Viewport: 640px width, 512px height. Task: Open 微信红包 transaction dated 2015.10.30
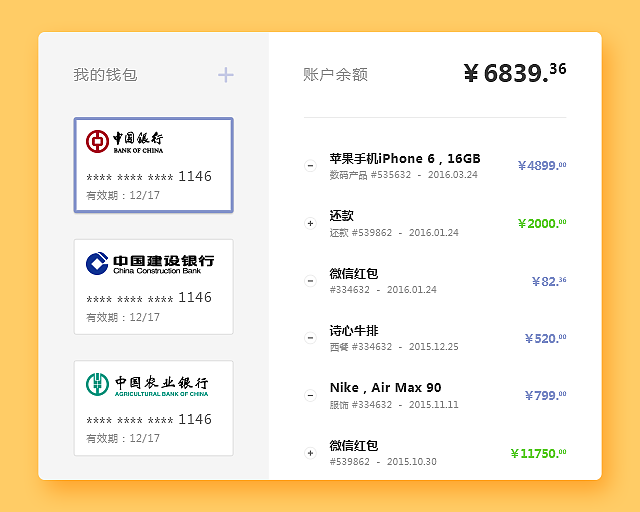354,445
